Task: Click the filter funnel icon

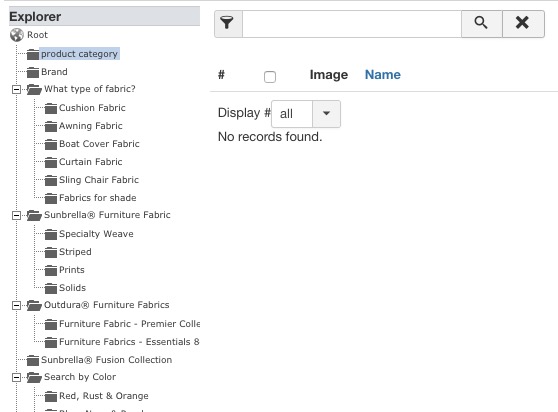Action: (x=227, y=23)
